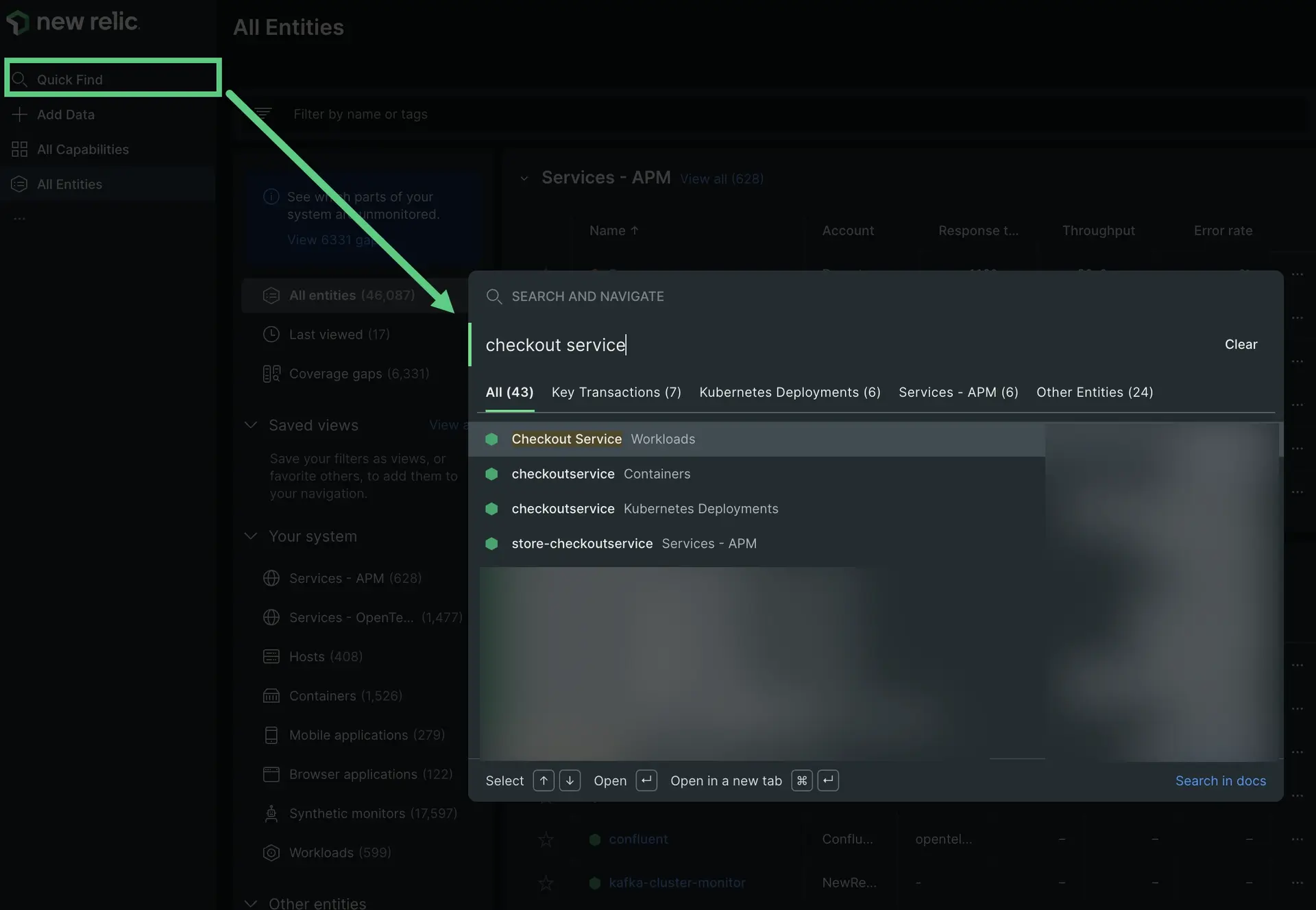Click Search in docs link
Screen dimensions: 1316x910
click(1220, 781)
